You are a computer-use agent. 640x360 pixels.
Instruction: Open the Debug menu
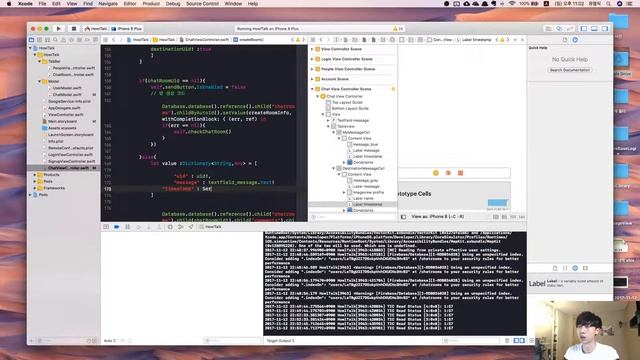(x=173, y=4)
